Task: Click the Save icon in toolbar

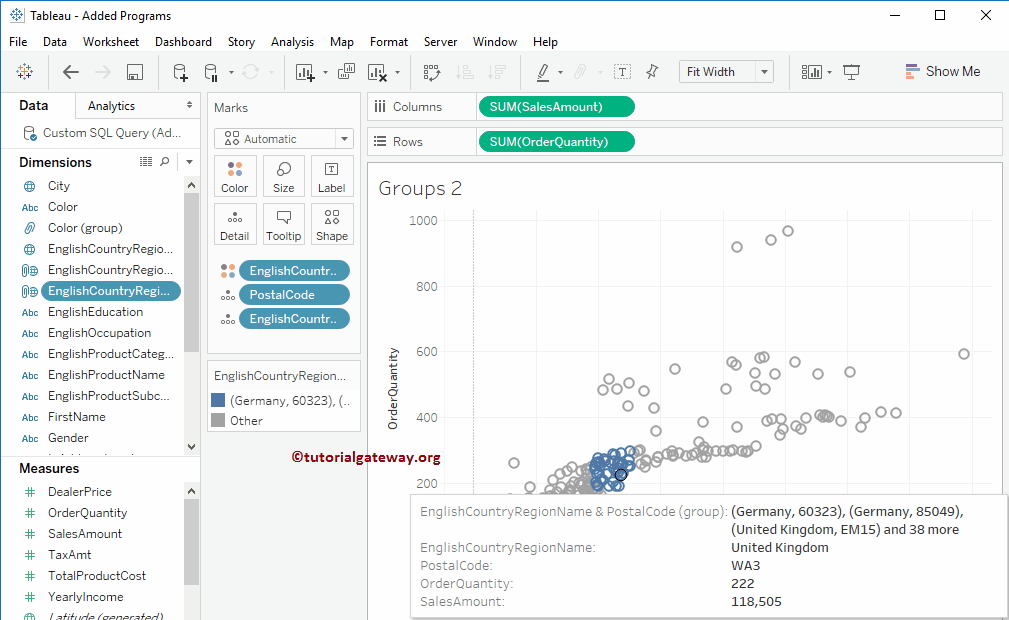Action: pyautogui.click(x=135, y=72)
